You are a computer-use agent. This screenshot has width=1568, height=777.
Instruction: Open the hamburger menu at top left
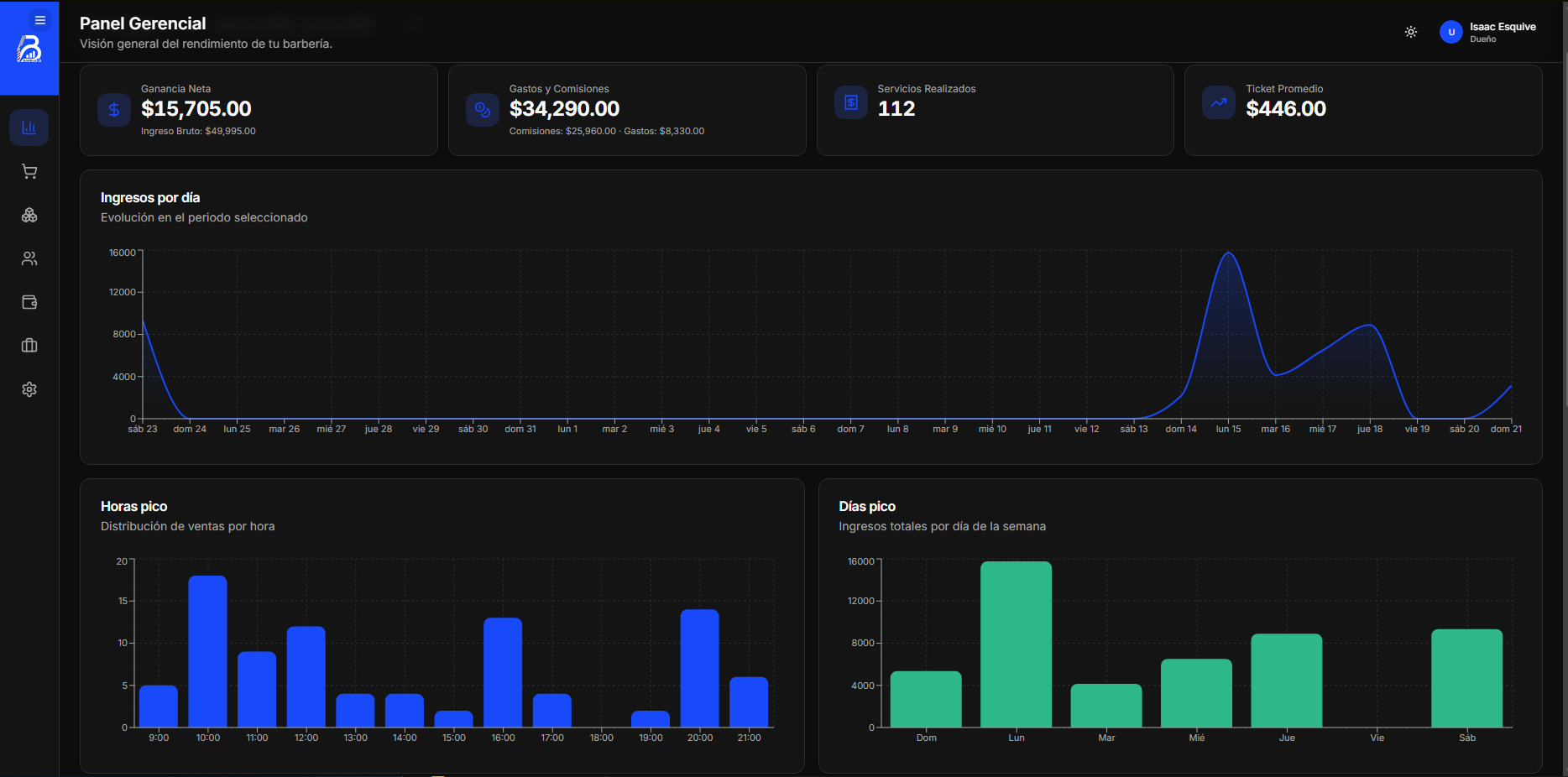point(39,20)
